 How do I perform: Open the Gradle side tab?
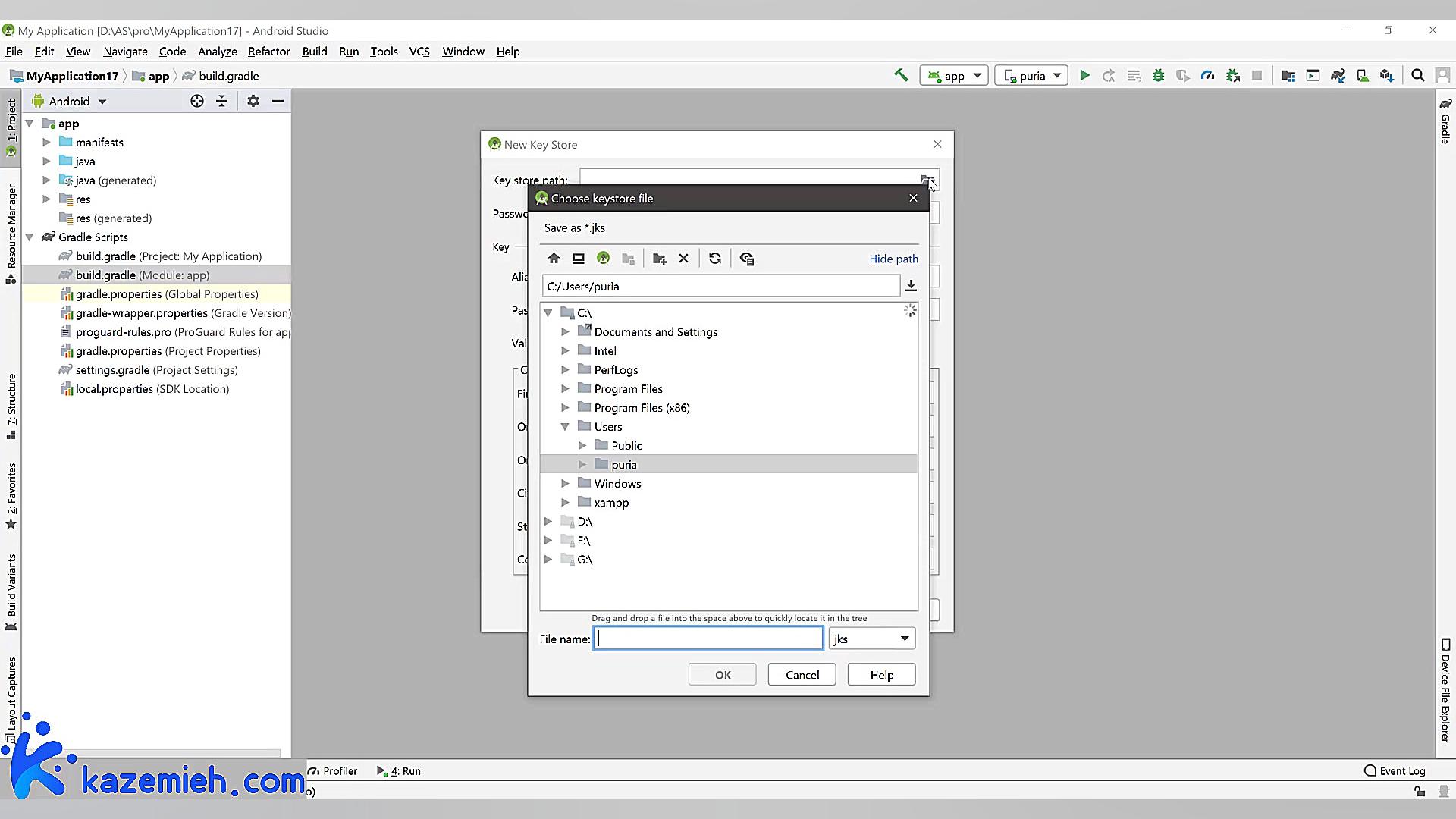(x=1445, y=121)
